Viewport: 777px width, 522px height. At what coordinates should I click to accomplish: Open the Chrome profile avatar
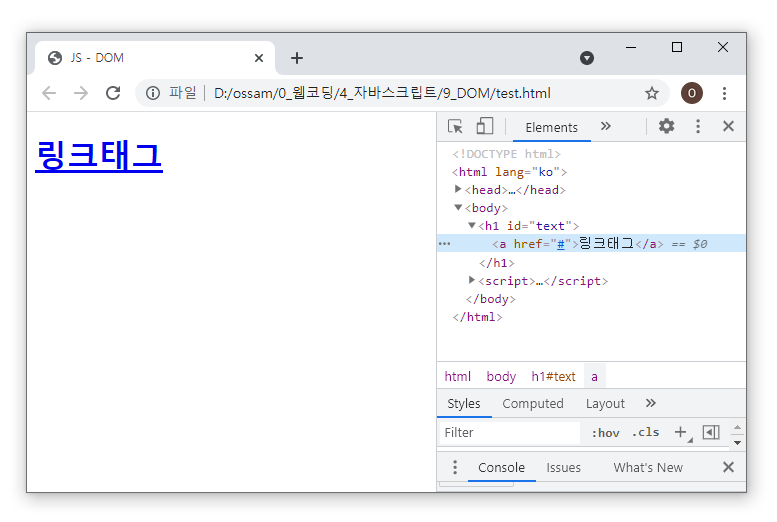[691, 93]
